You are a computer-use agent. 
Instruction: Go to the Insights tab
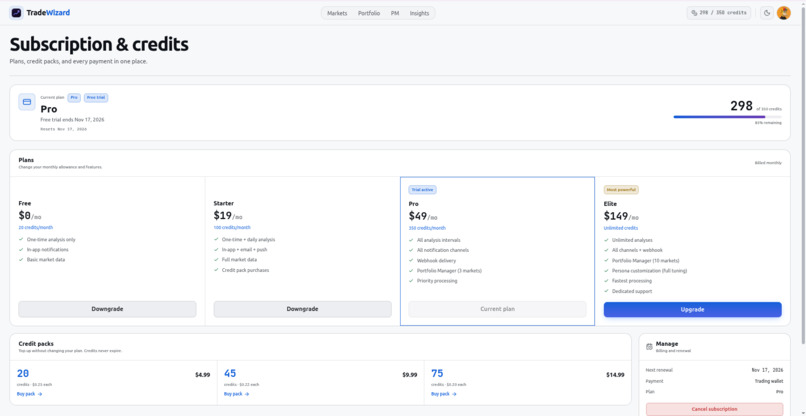(x=419, y=13)
